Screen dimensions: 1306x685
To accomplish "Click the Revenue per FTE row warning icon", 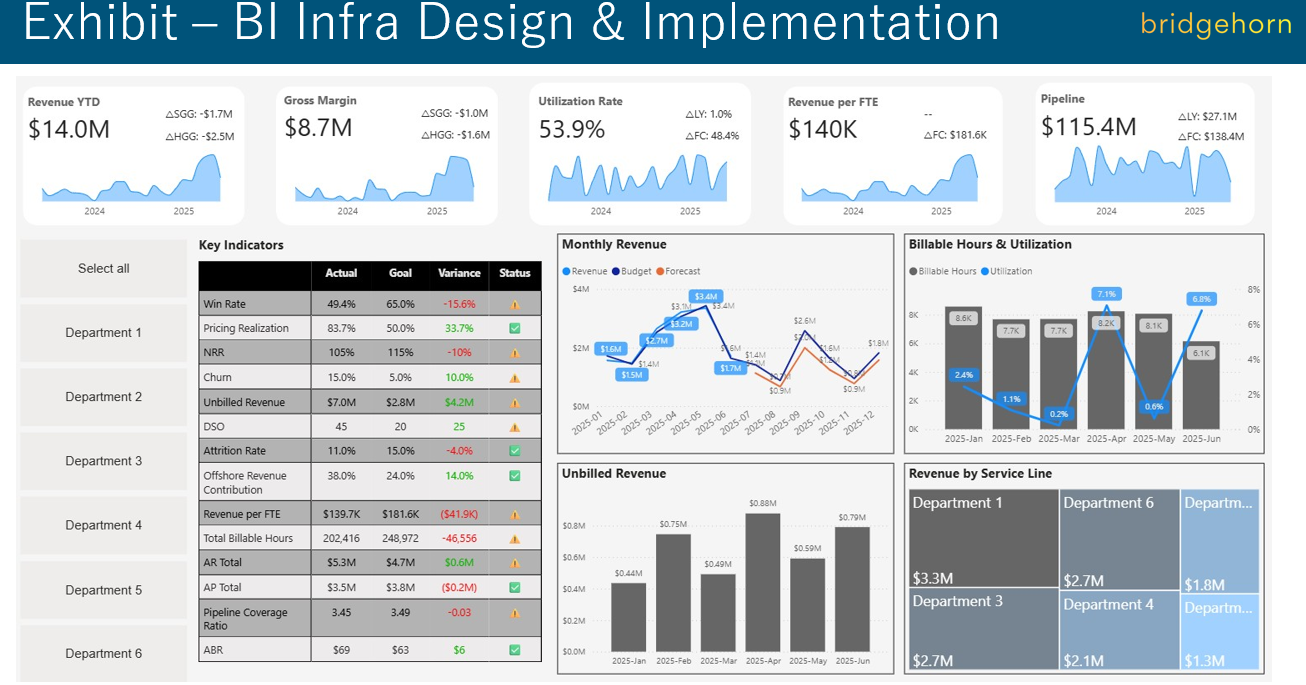I will (515, 514).
